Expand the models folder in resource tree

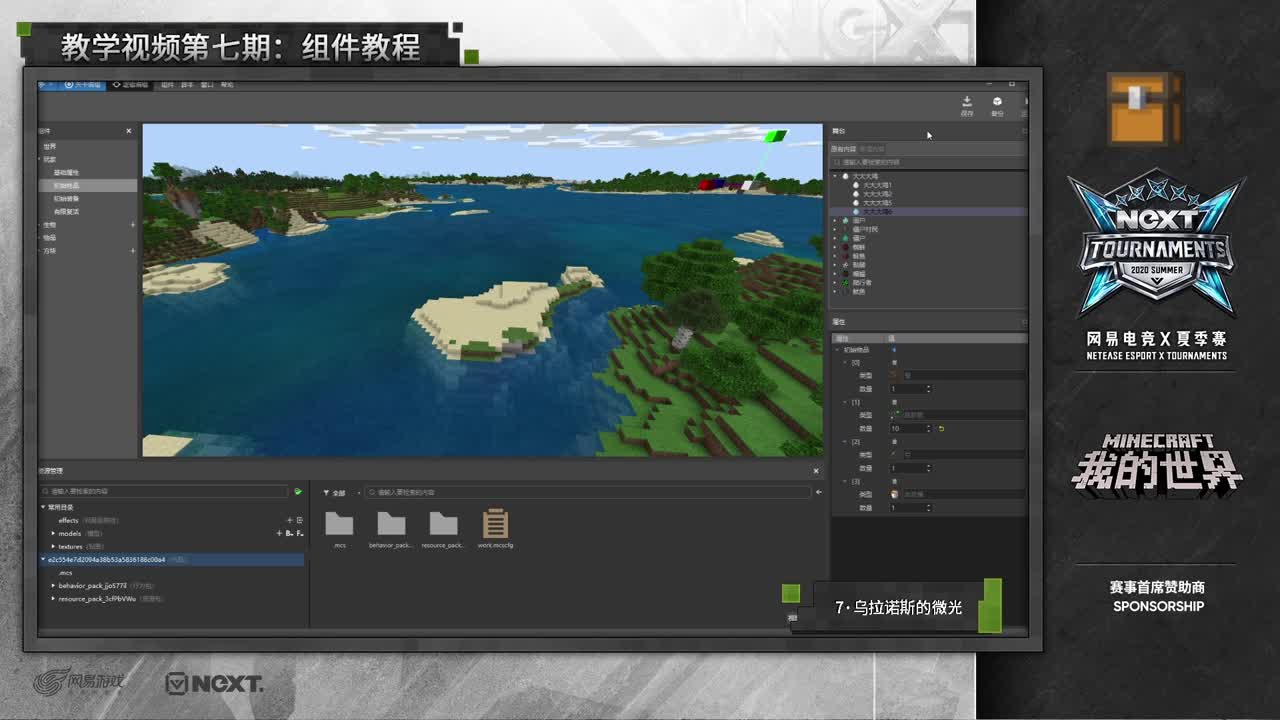[53, 533]
